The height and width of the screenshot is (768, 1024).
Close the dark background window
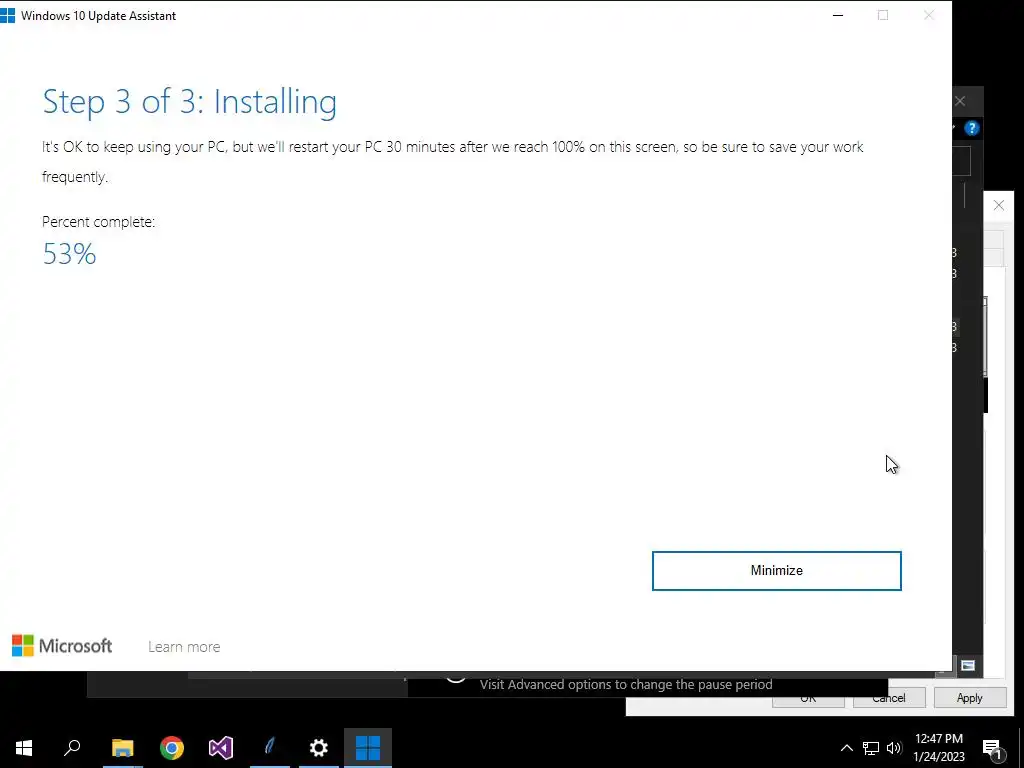[x=960, y=101]
